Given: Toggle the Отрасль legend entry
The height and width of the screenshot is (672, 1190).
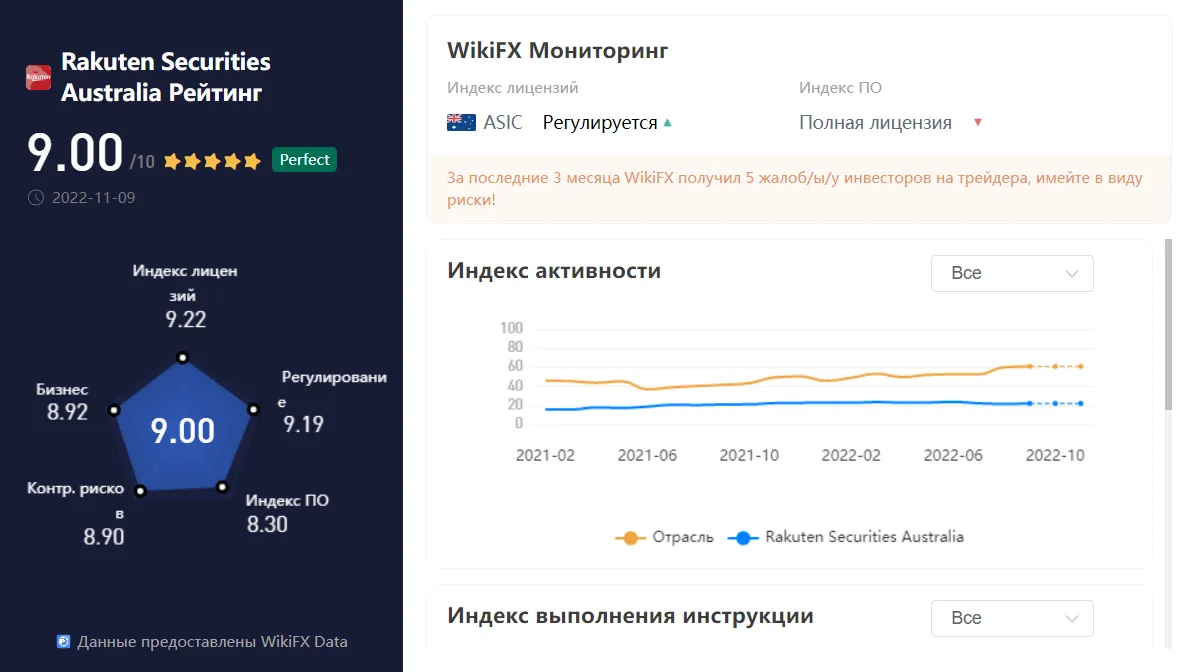Looking at the screenshot, I should click(x=664, y=537).
